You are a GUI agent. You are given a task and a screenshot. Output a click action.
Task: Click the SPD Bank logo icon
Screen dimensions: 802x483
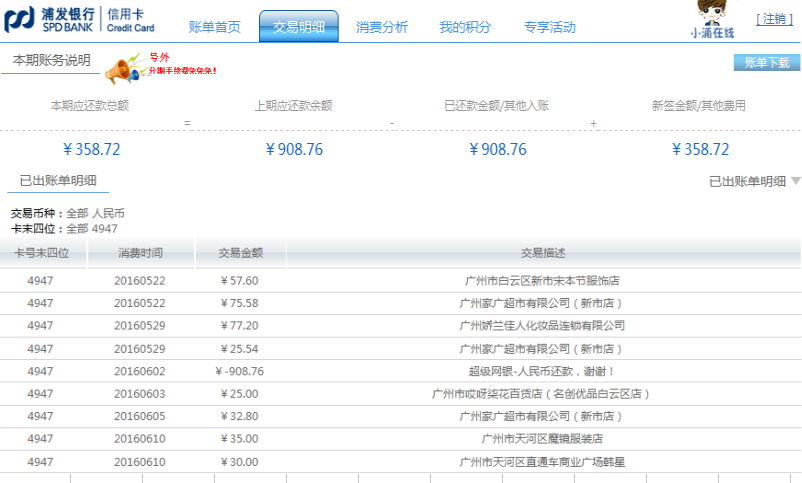tap(18, 20)
